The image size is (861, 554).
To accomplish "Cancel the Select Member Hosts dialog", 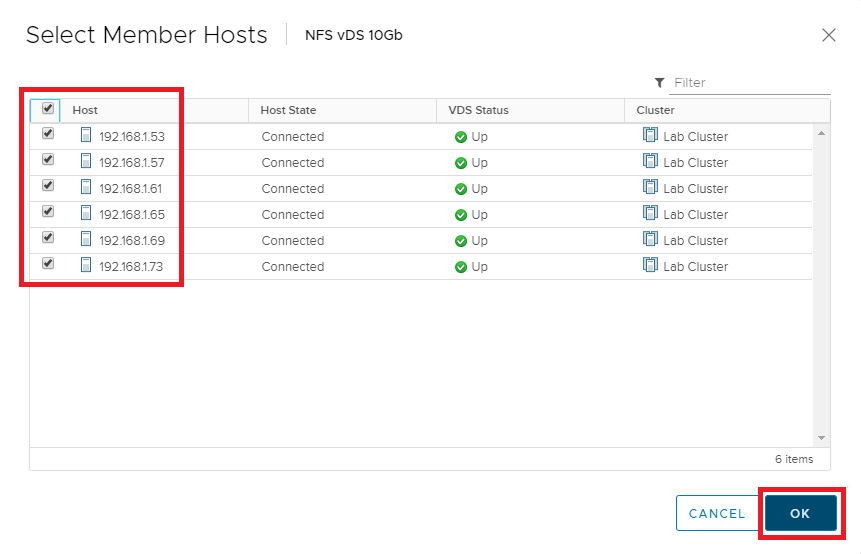I will point(716,513).
